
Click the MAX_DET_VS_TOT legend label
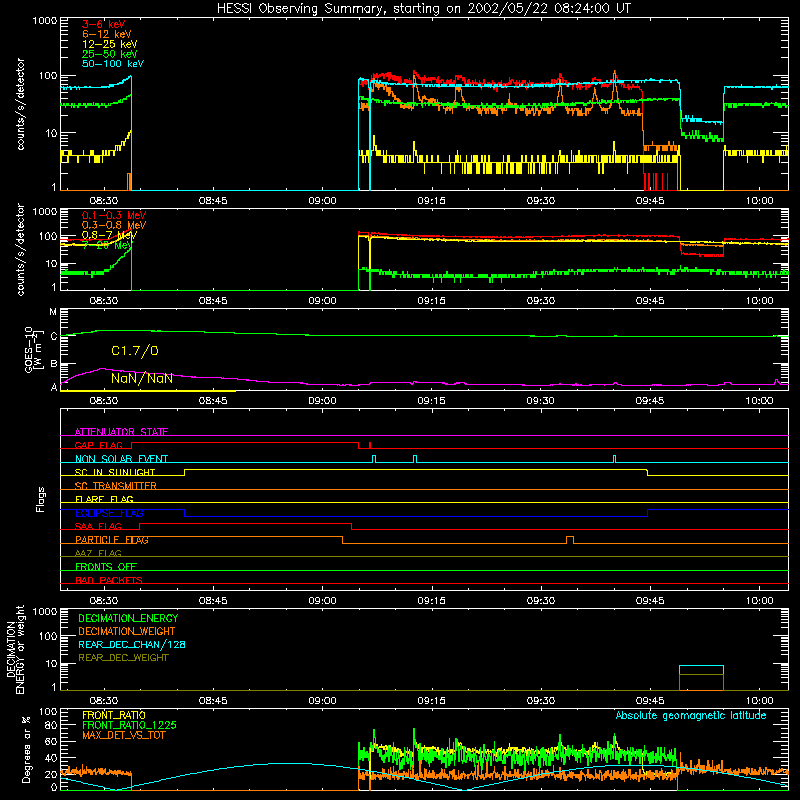(124, 735)
